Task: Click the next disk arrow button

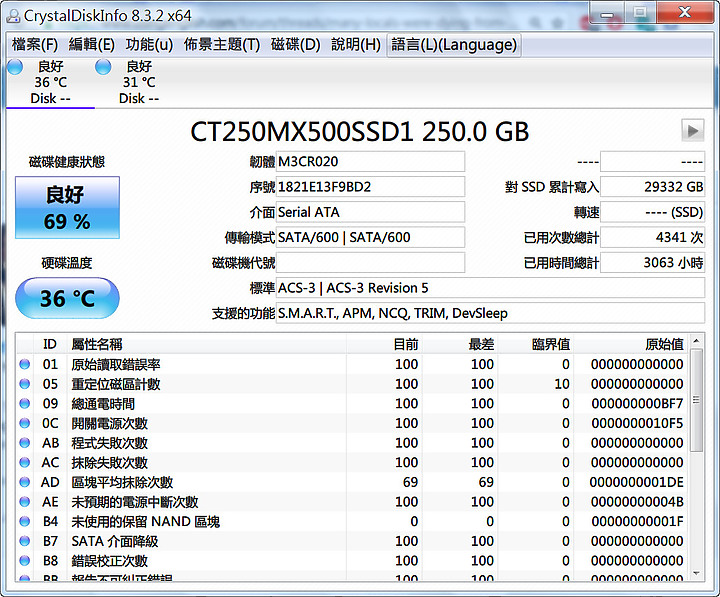Action: pyautogui.click(x=692, y=131)
